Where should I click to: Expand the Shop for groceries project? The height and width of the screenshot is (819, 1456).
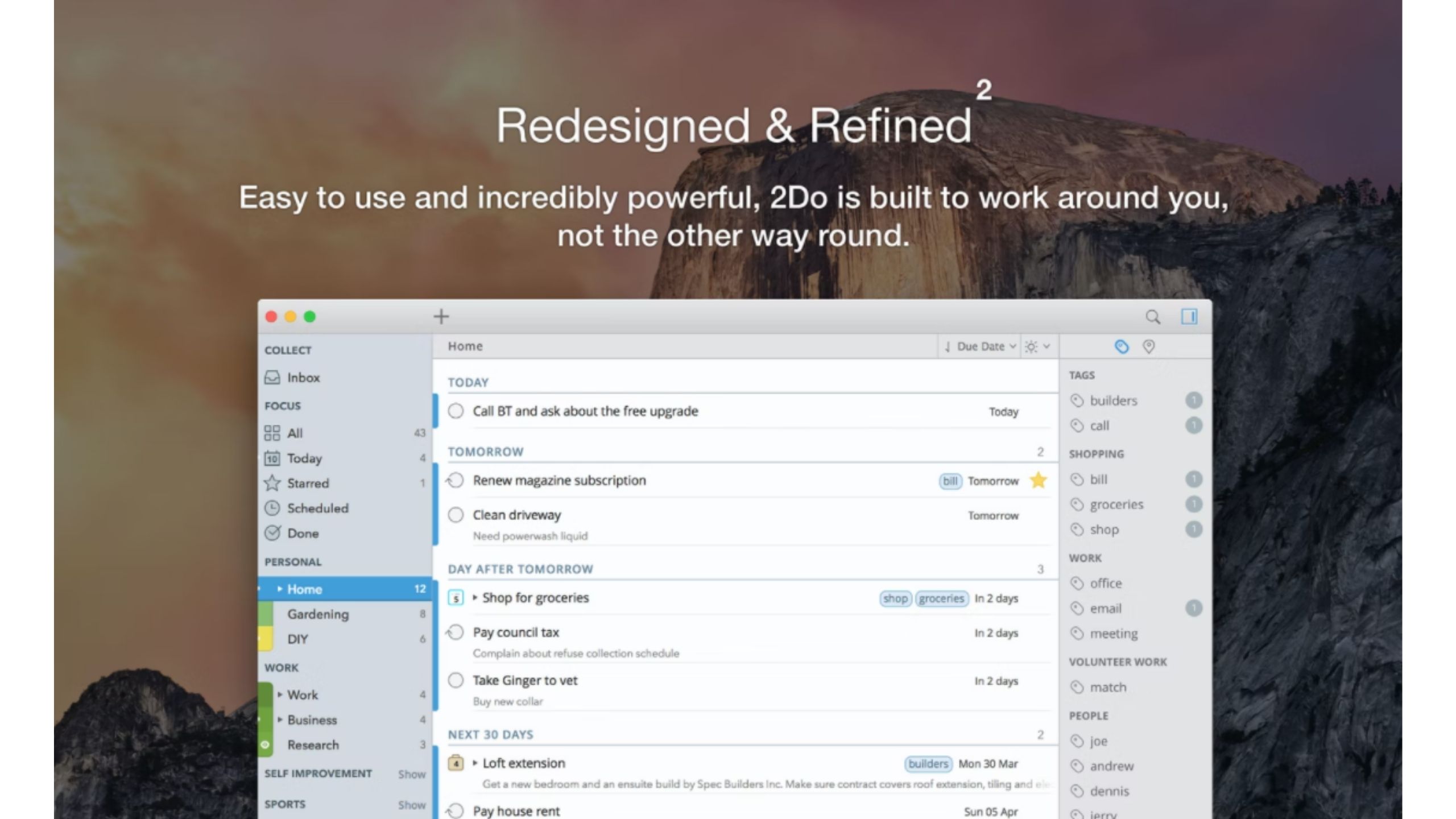(x=475, y=598)
